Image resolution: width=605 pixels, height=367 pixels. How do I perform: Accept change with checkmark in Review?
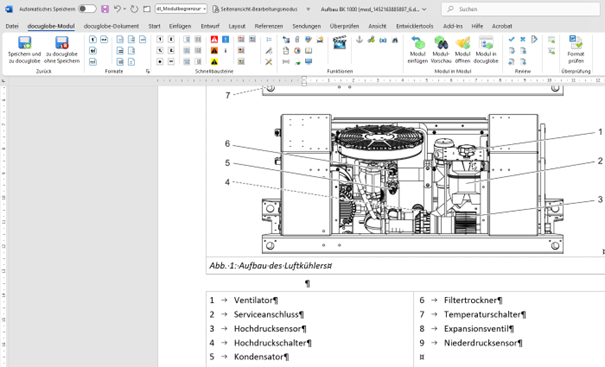(x=512, y=39)
